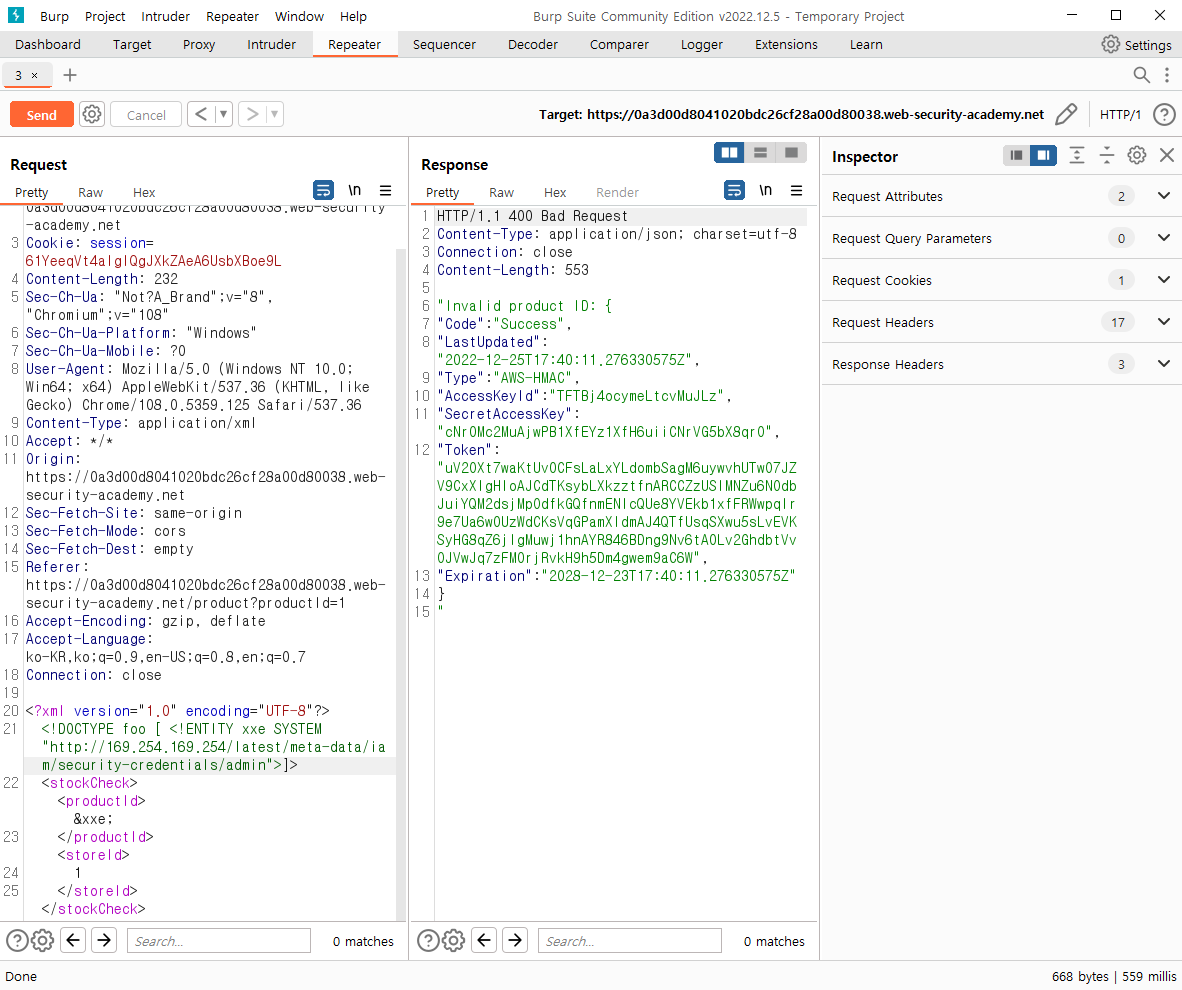
Task: Collapse all Inspector sections
Action: [x=1107, y=155]
